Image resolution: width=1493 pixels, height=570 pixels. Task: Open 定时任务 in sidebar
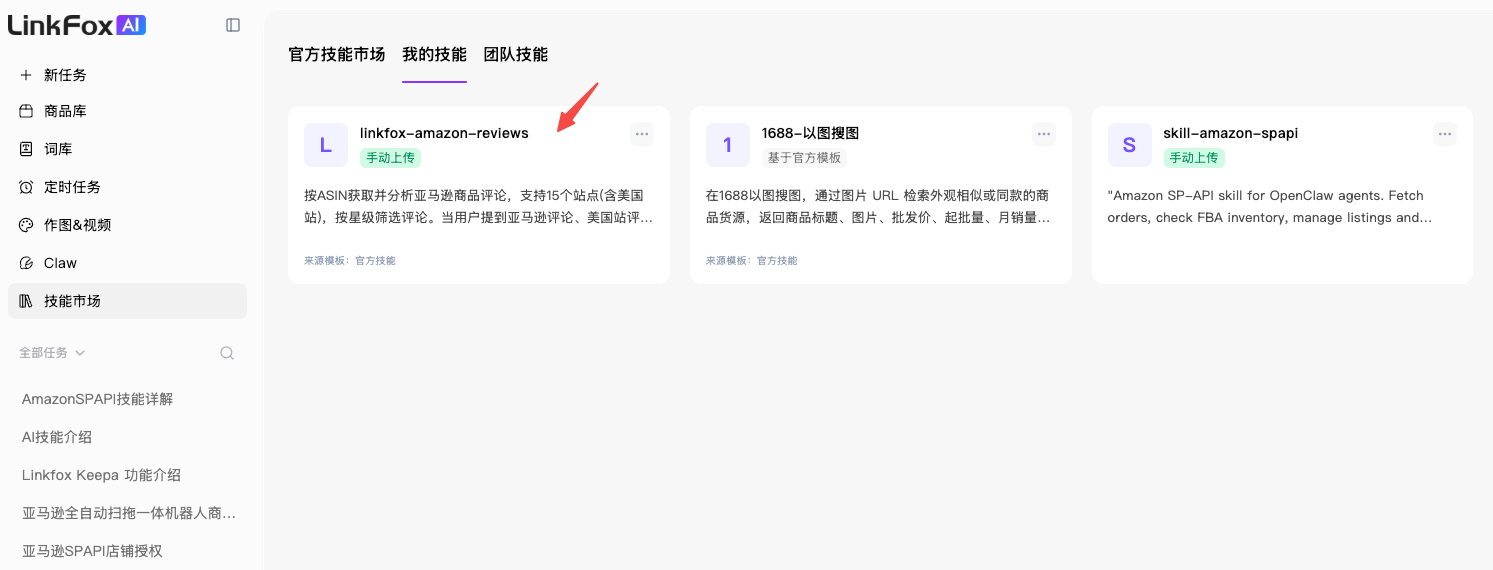tap(127, 187)
